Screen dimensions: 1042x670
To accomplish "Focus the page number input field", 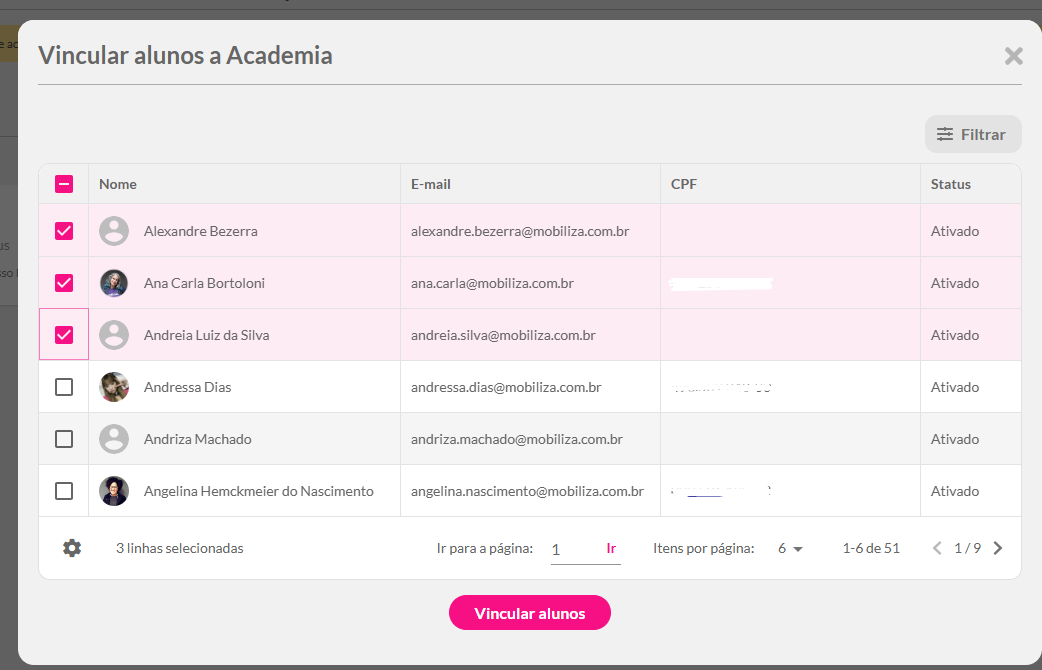I will (x=573, y=549).
